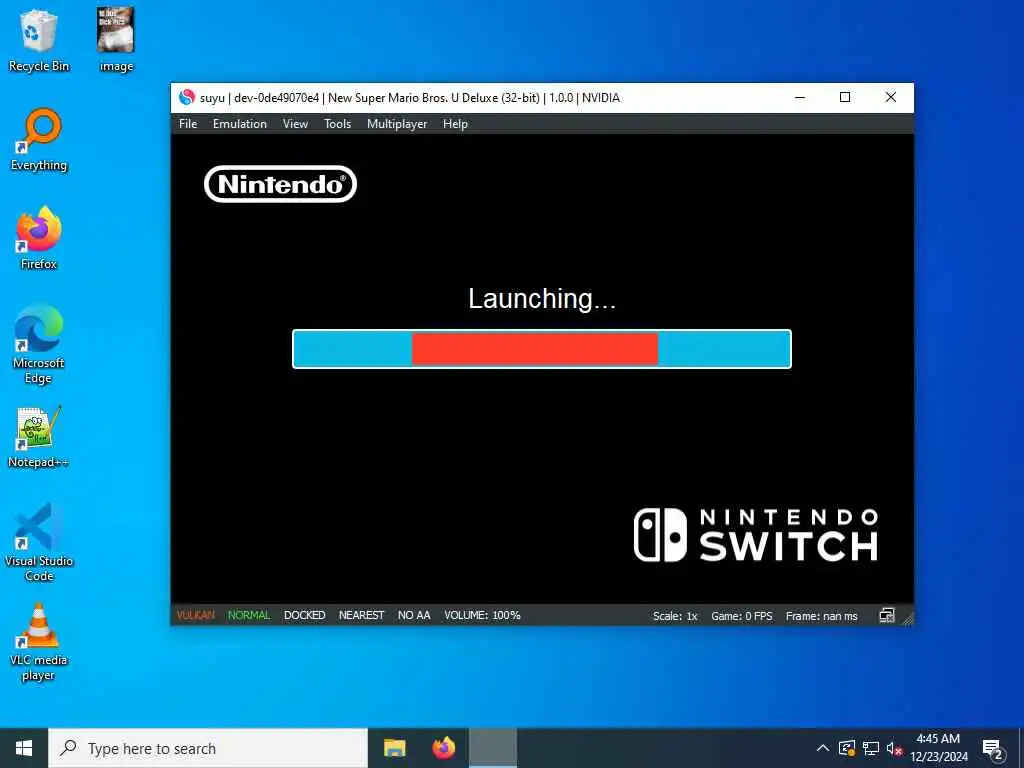Click the security warning tray icon
This screenshot has width=1024, height=768.
pyautogui.click(x=847, y=748)
